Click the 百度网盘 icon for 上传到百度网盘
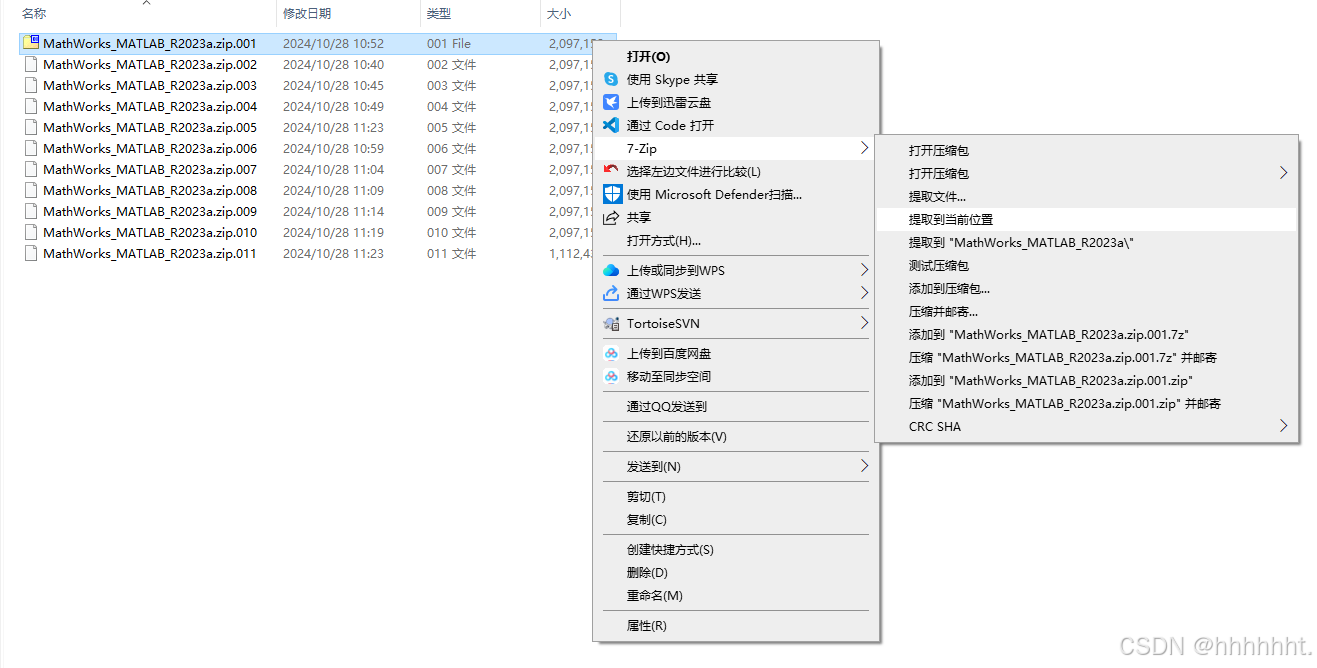The width and height of the screenshot is (1317, 668). tap(611, 354)
